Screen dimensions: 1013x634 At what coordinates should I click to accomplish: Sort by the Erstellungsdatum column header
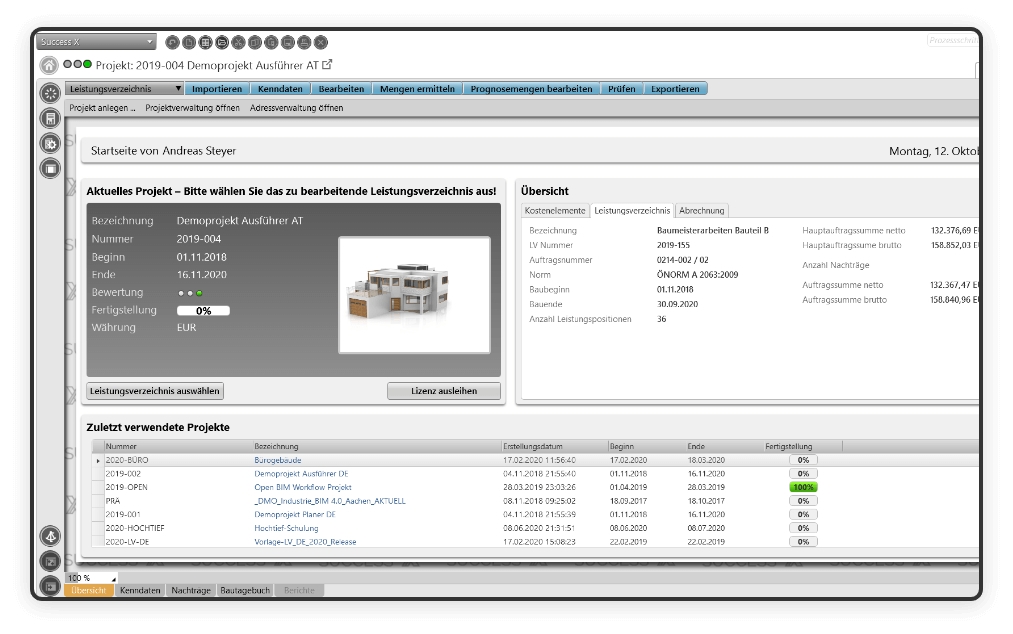(x=555, y=446)
